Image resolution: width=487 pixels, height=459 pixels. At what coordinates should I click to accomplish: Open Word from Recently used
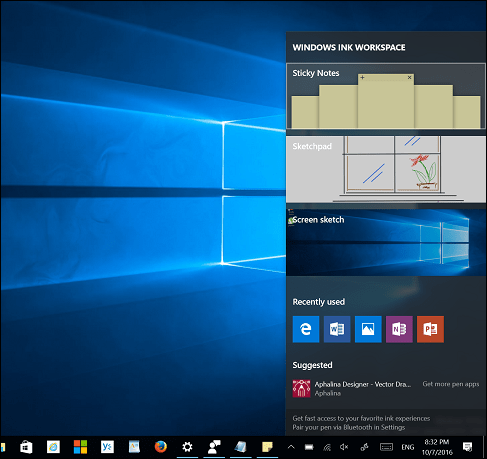pos(337,329)
